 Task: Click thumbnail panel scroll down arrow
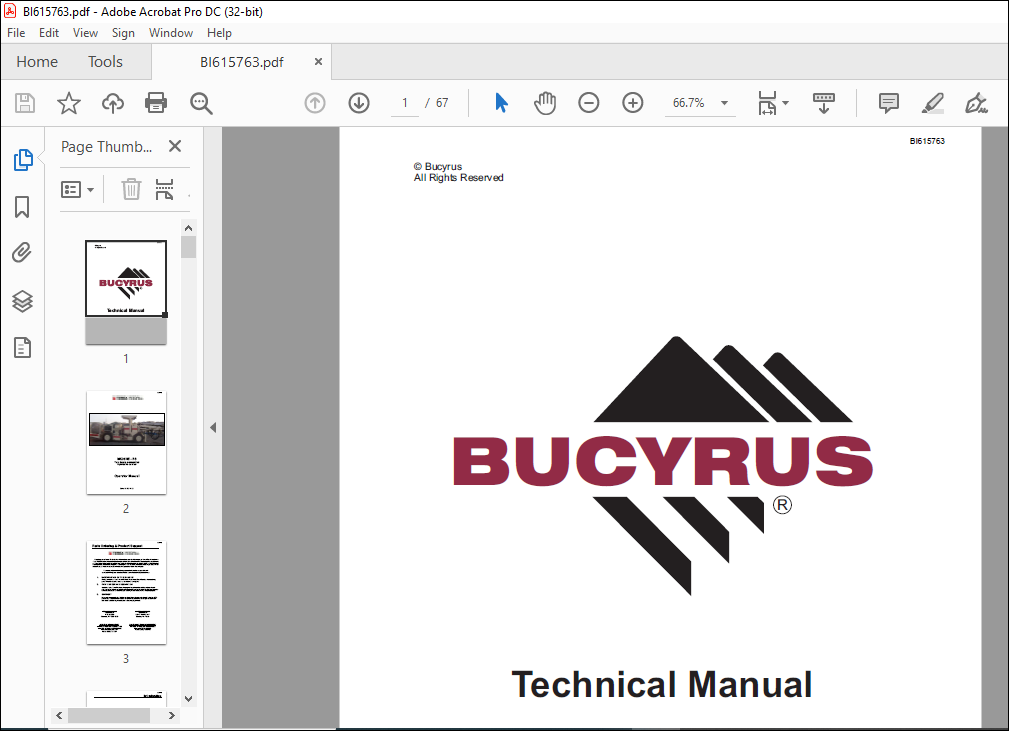(x=188, y=699)
